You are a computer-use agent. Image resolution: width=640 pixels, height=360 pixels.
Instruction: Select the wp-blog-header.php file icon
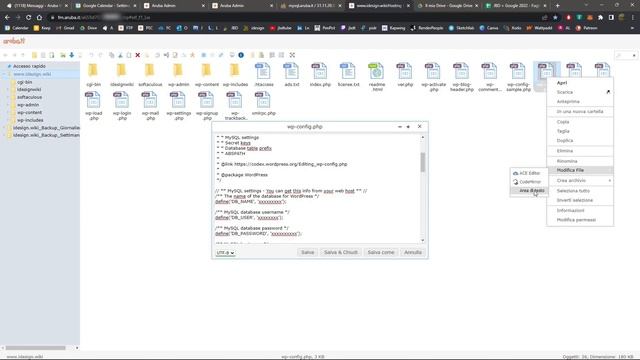point(461,71)
